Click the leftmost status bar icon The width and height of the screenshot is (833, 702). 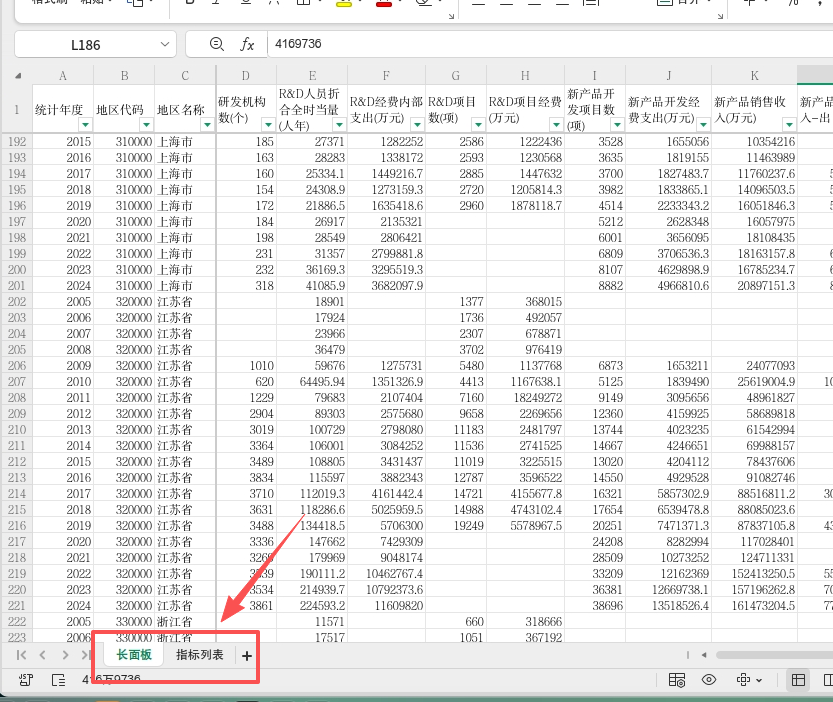tap(26, 680)
